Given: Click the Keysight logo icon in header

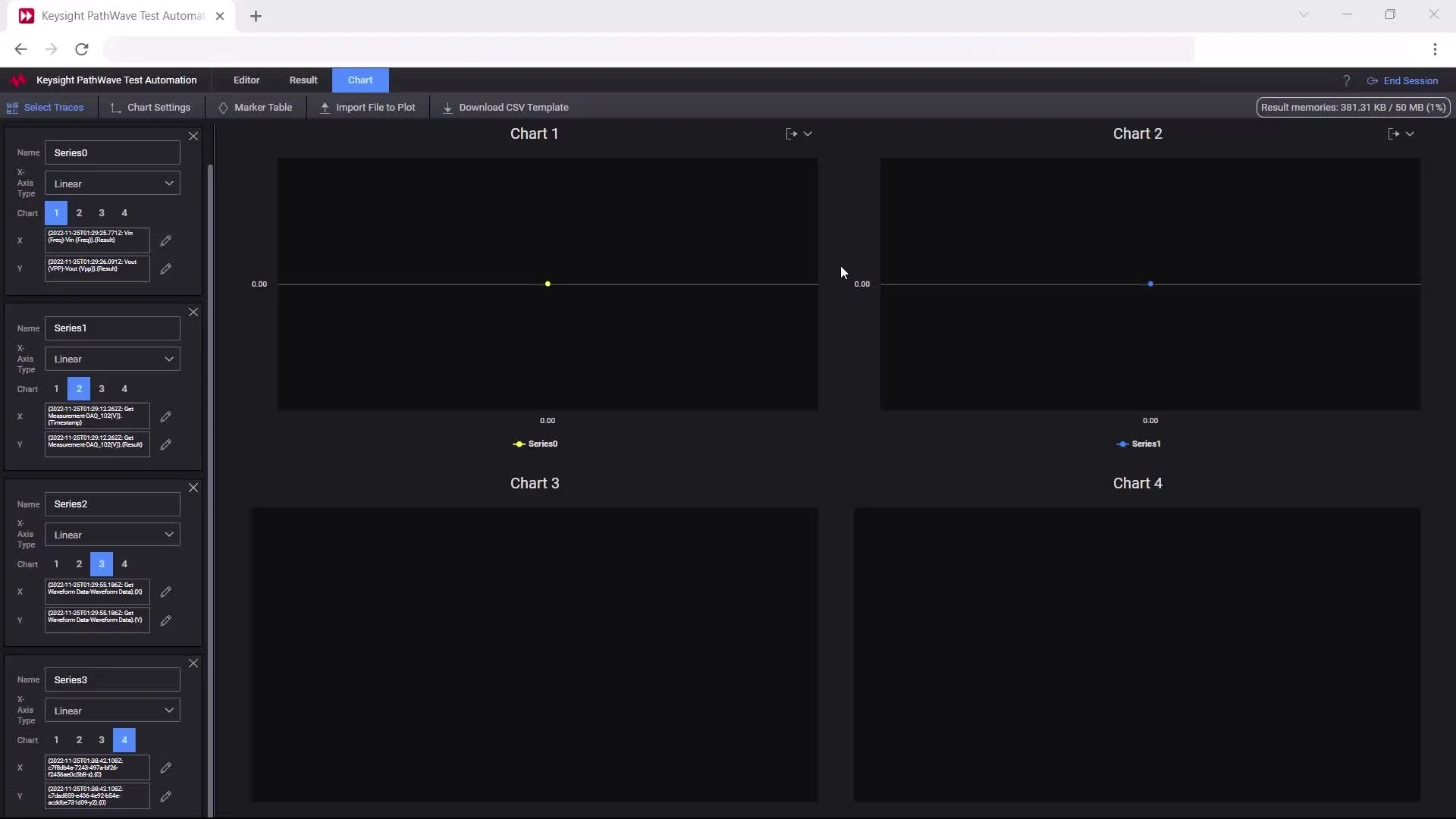Looking at the screenshot, I should coord(18,80).
